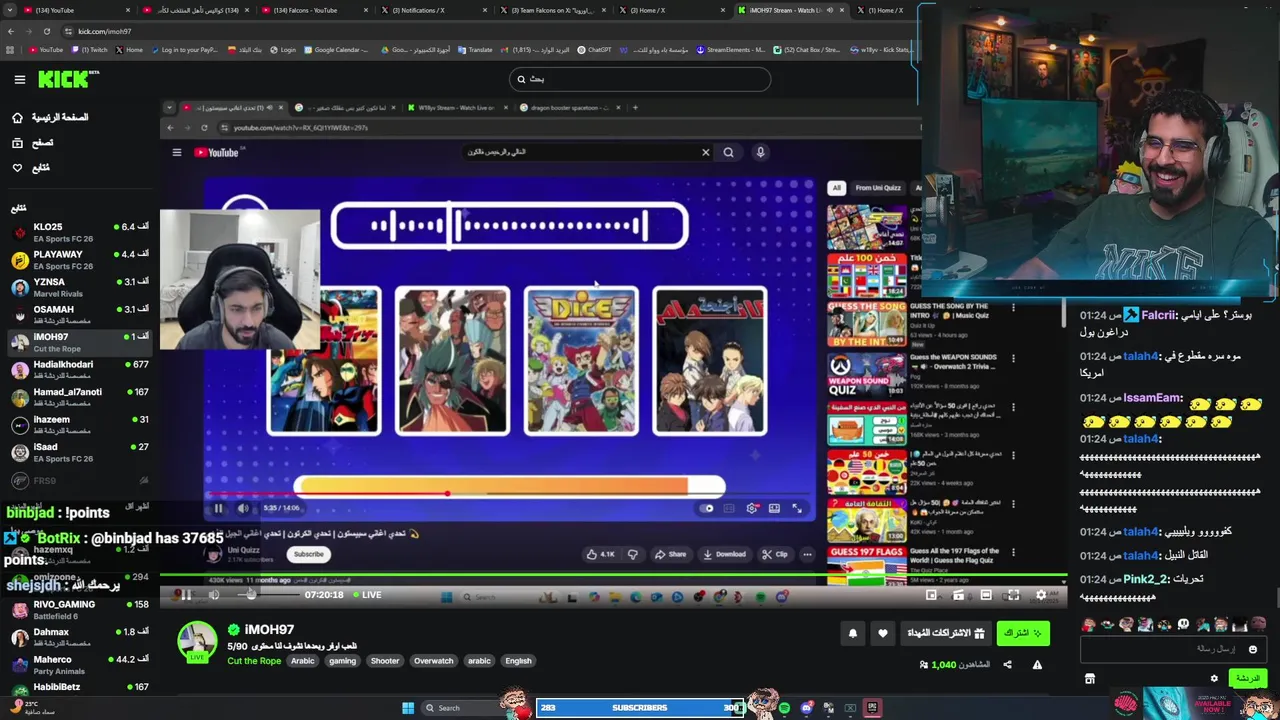Image resolution: width=1280 pixels, height=720 pixels.
Task: Open Kick player settings gear
Action: coord(1040,595)
